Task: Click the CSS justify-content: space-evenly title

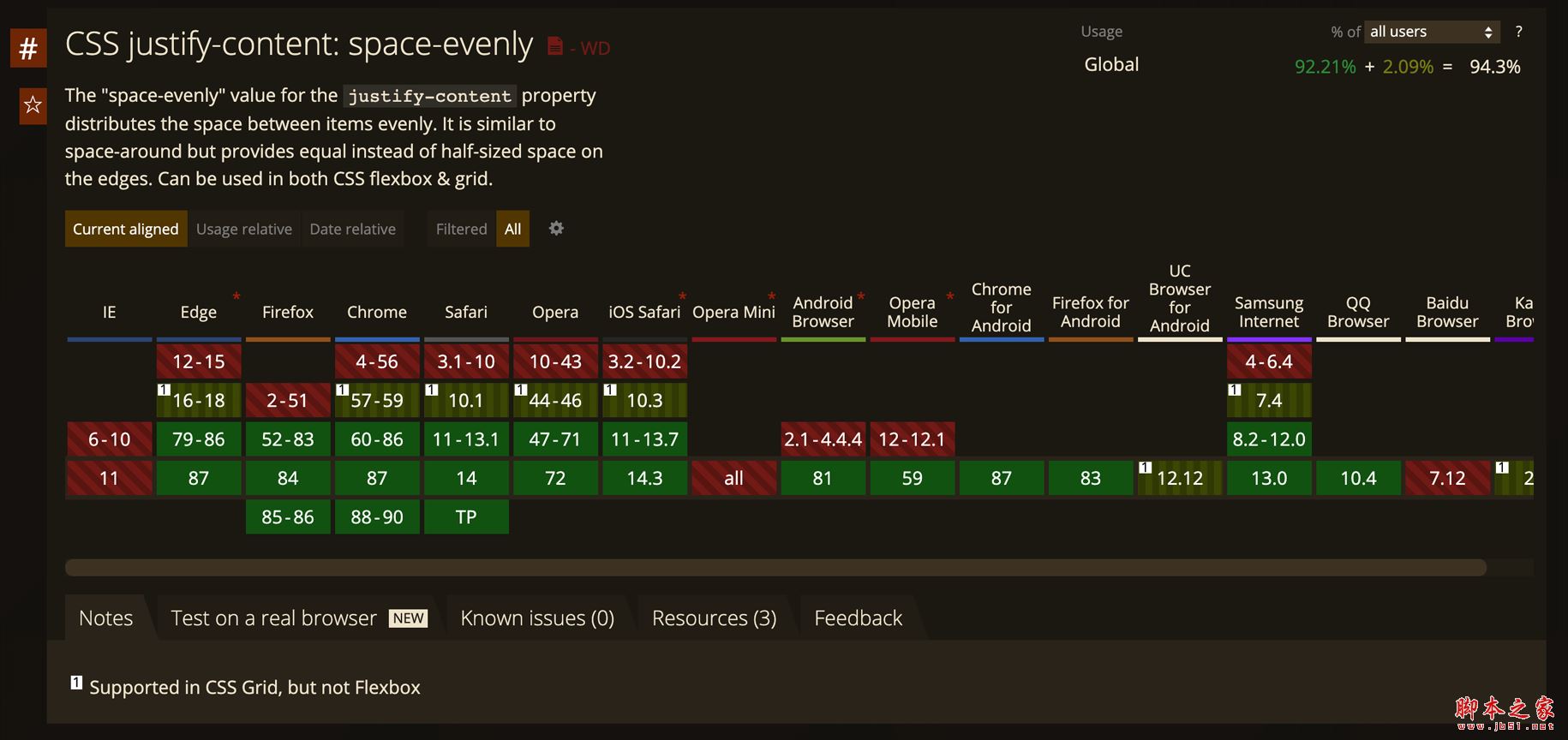Action: [x=299, y=44]
